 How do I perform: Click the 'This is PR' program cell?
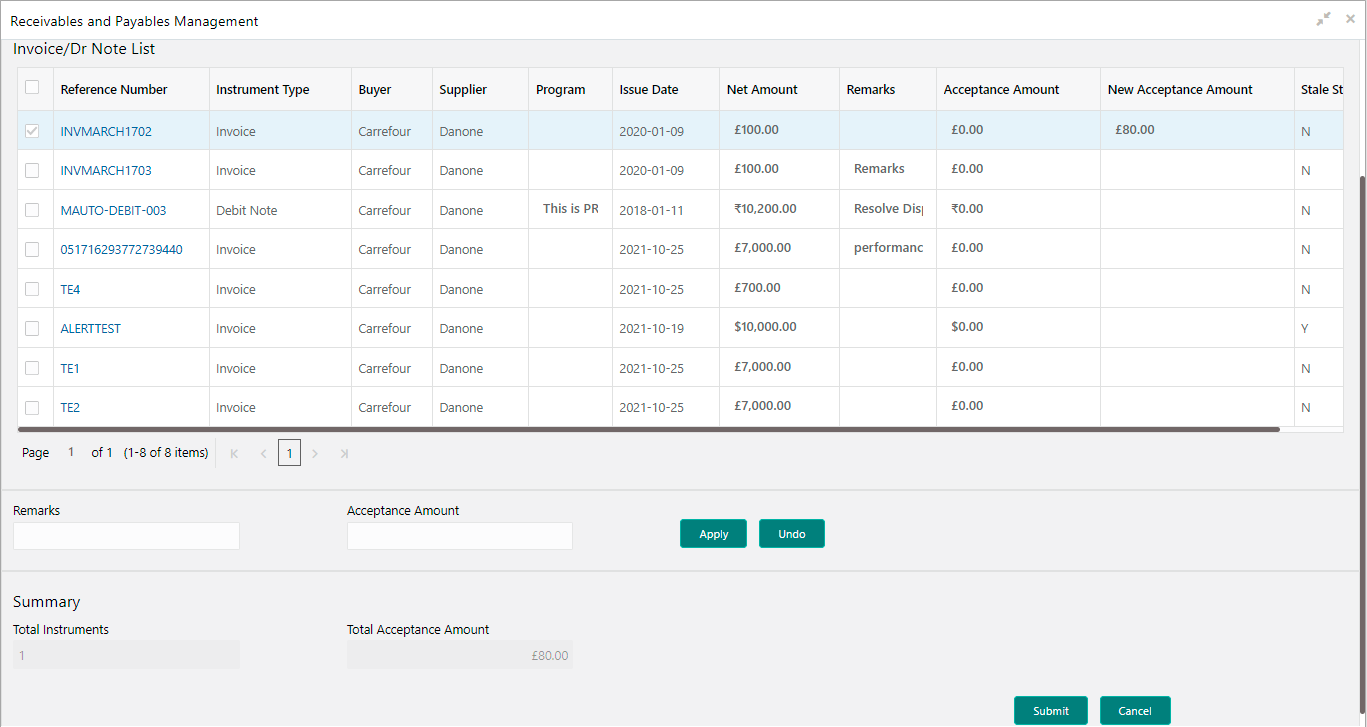pyautogui.click(x=571, y=209)
